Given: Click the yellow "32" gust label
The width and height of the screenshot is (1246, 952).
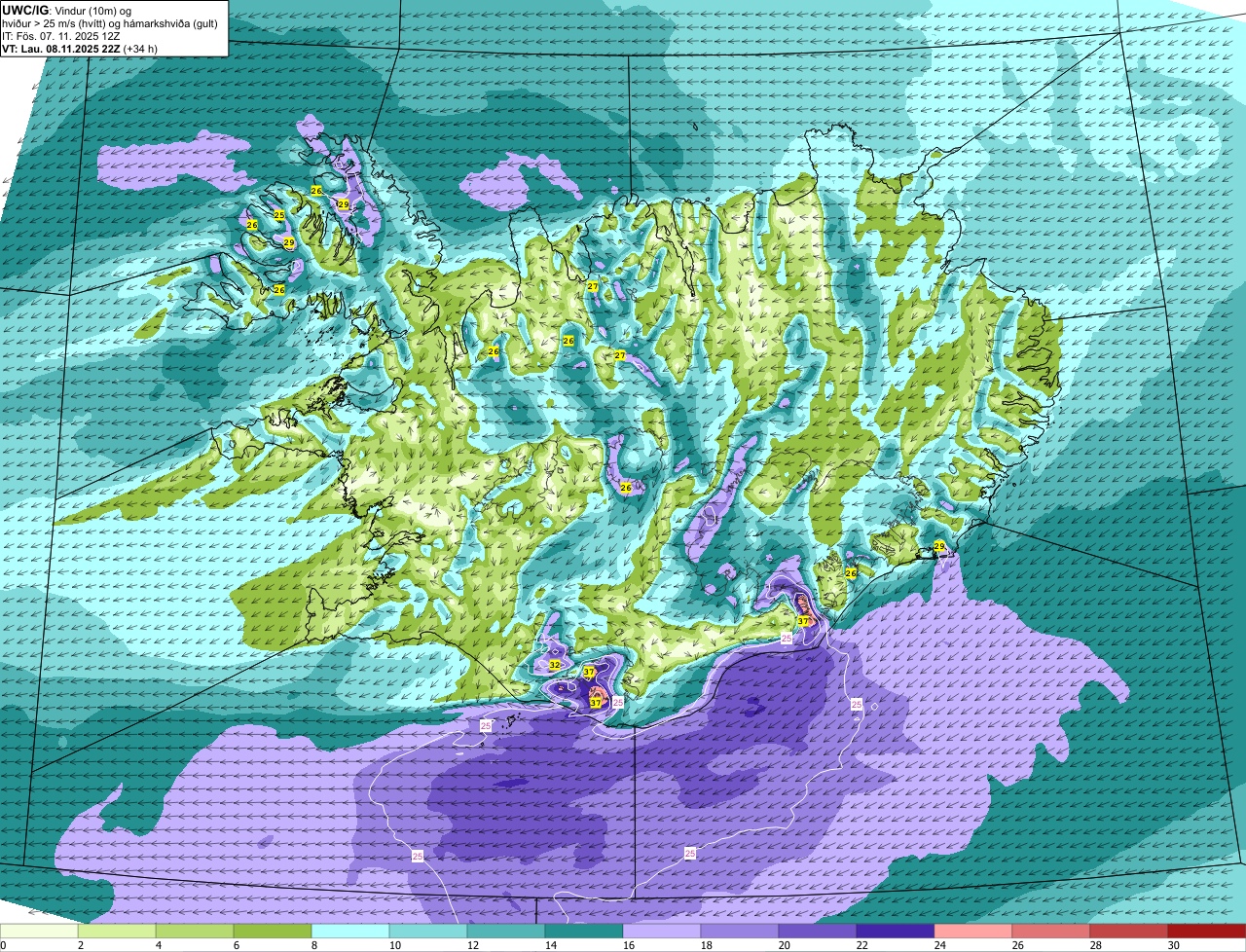Looking at the screenshot, I should [x=555, y=665].
